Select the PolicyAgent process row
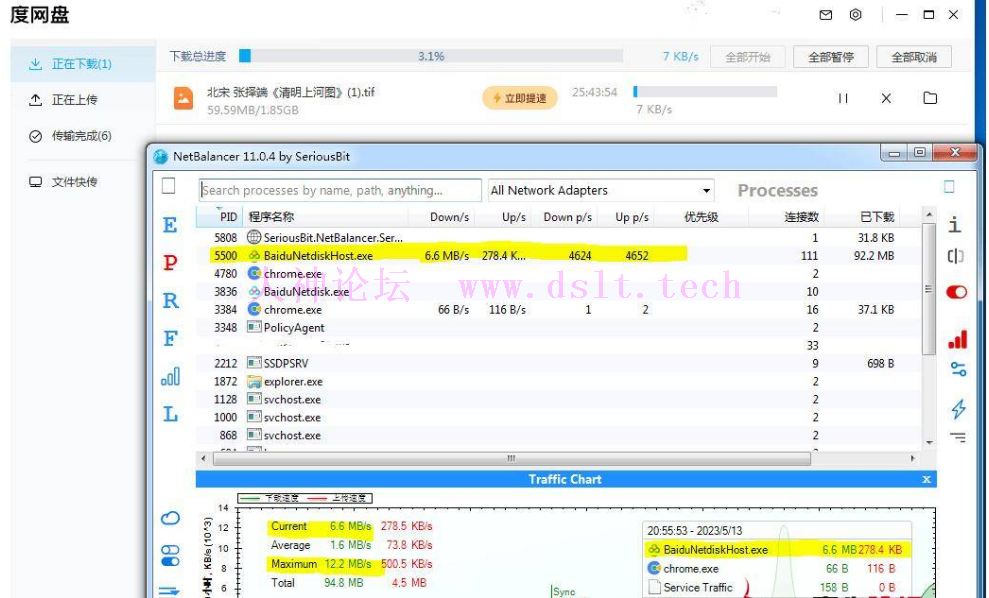 [x=559, y=327]
